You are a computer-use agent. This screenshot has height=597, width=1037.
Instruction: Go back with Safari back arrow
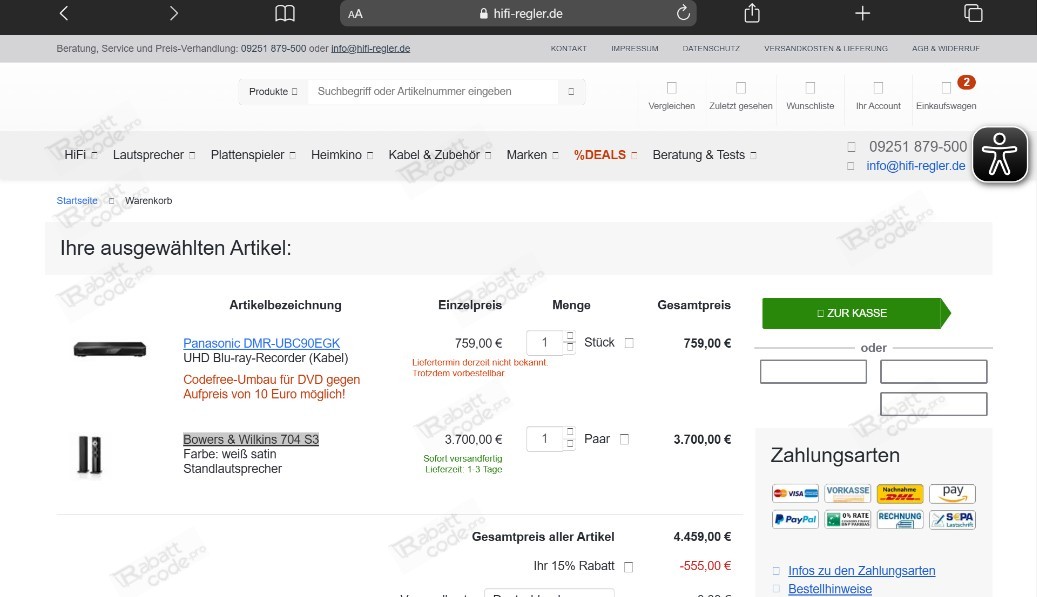(x=63, y=13)
